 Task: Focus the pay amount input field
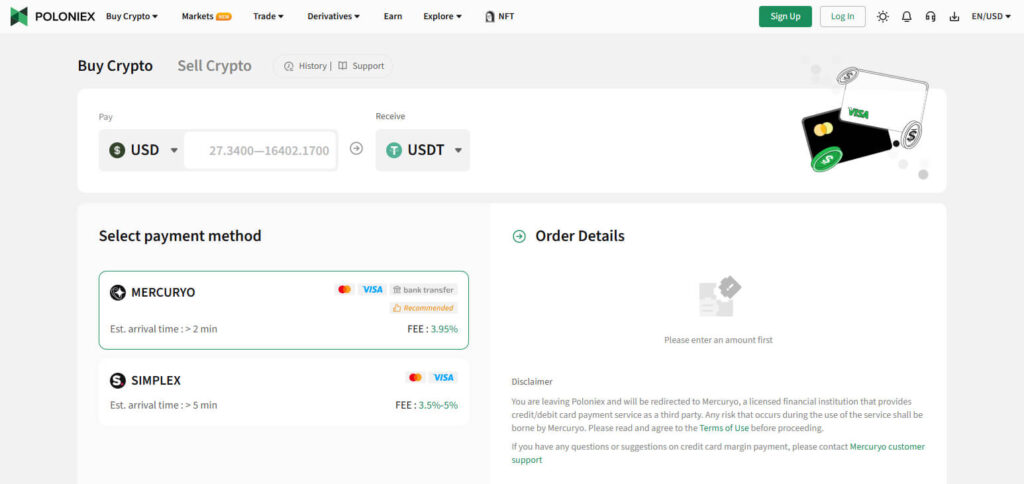coord(261,150)
